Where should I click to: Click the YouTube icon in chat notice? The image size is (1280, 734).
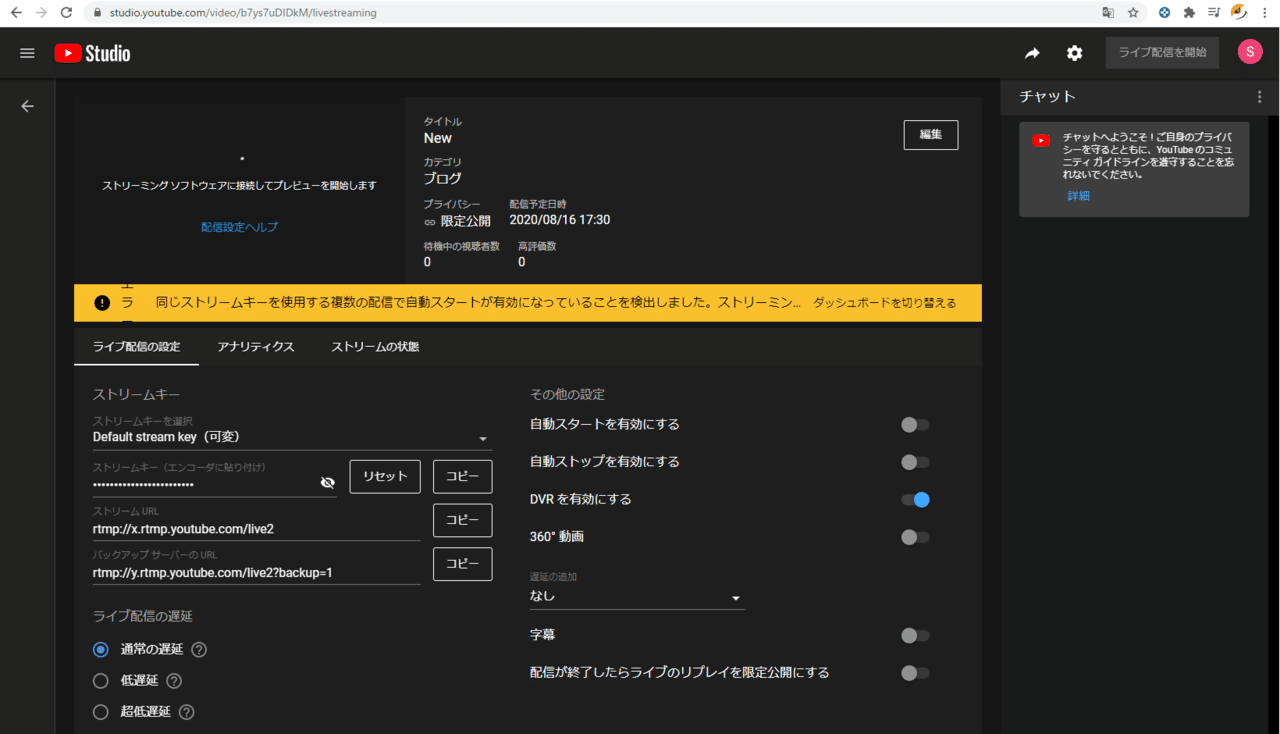point(1041,141)
